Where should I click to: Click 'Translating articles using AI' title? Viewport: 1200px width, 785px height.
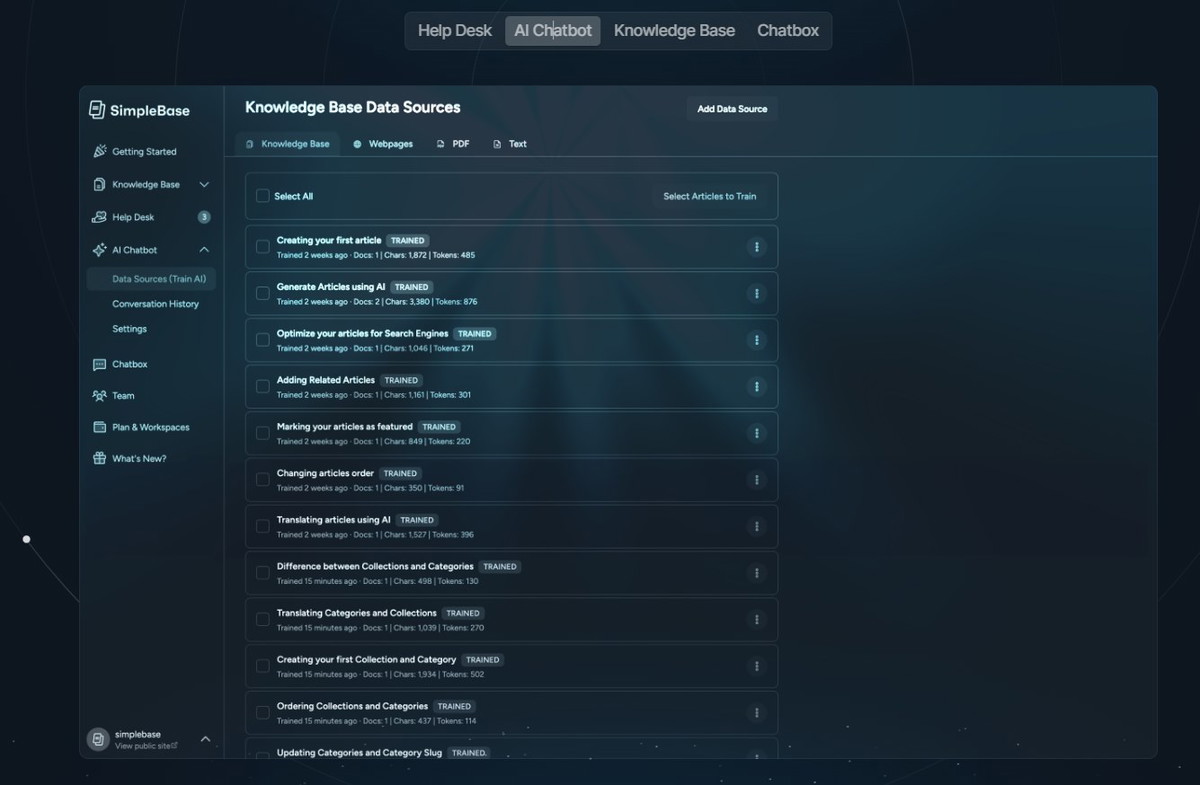[x=334, y=520]
